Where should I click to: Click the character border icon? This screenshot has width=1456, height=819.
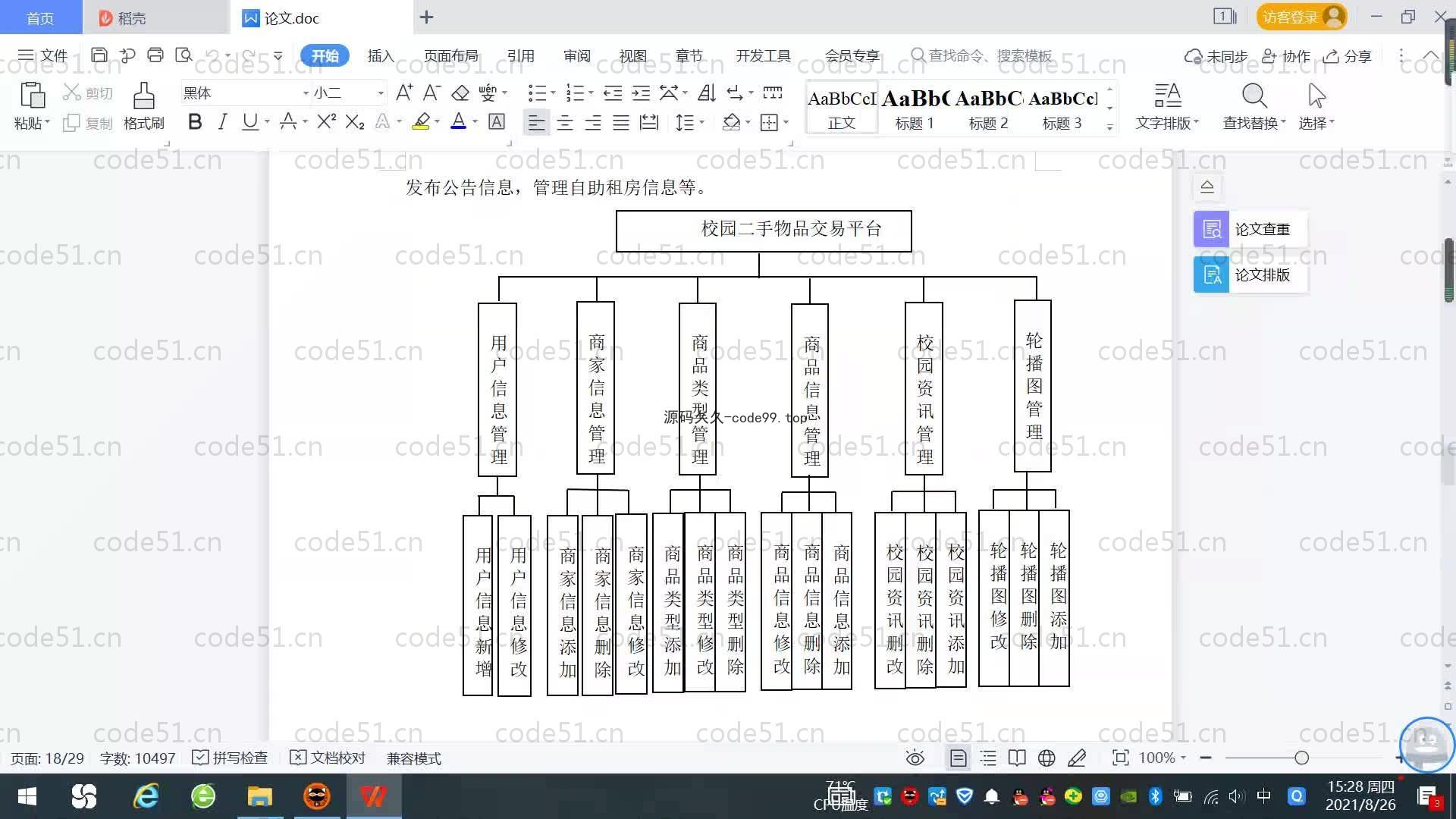[497, 121]
